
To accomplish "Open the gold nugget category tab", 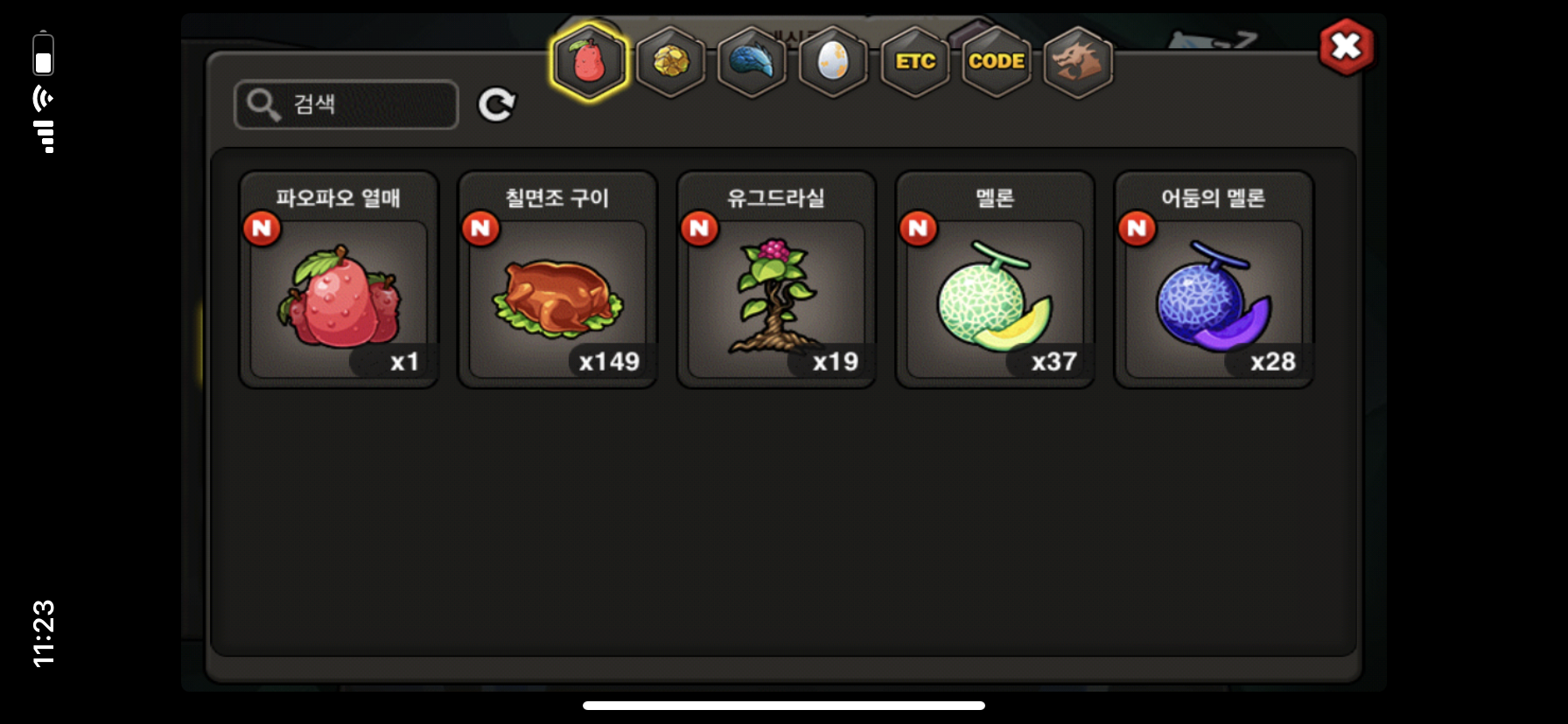I will pos(671,61).
